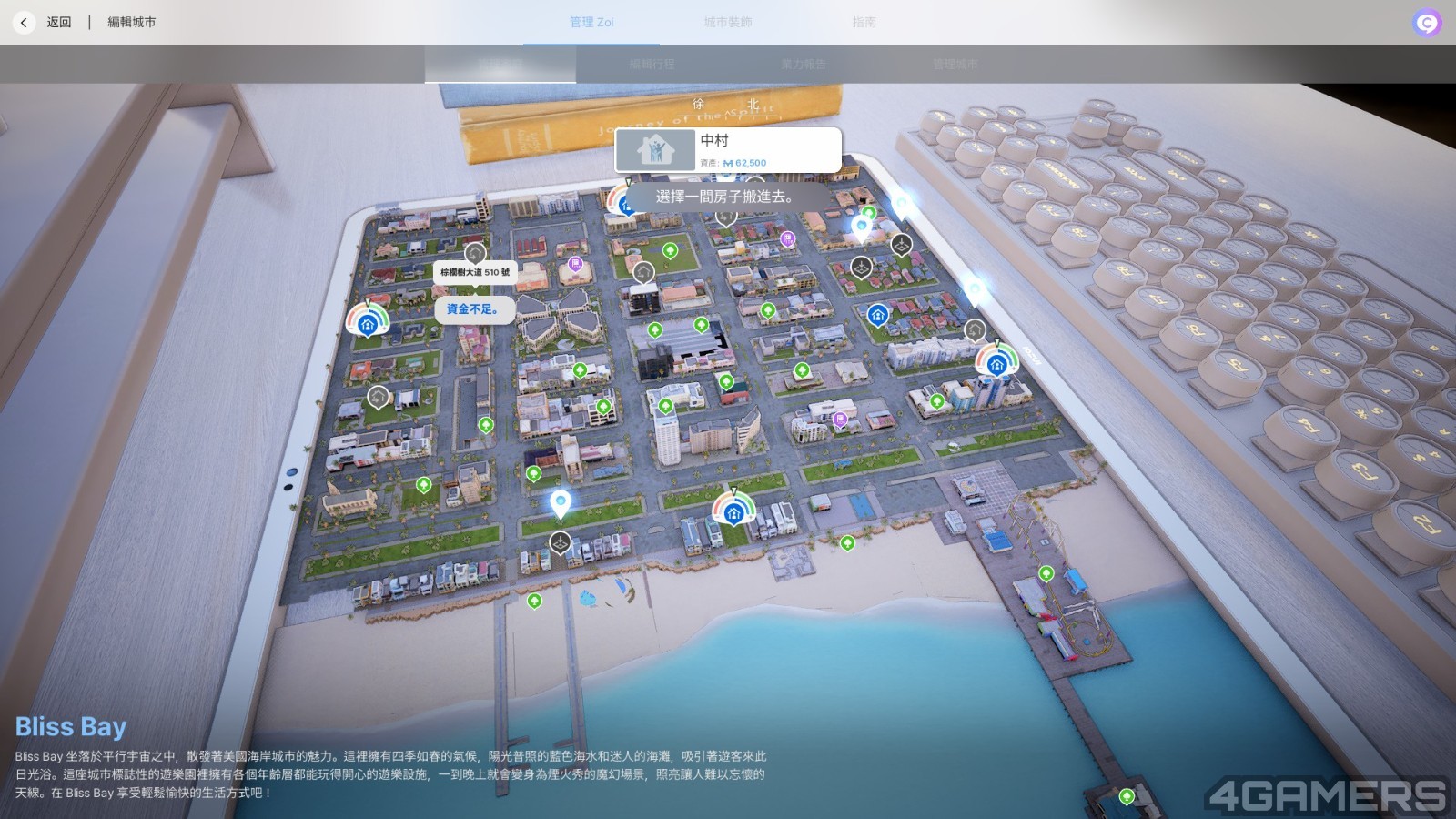Screen dimensions: 1456x819
Task: Click the 編輯城市 header label
Action: click(131, 22)
